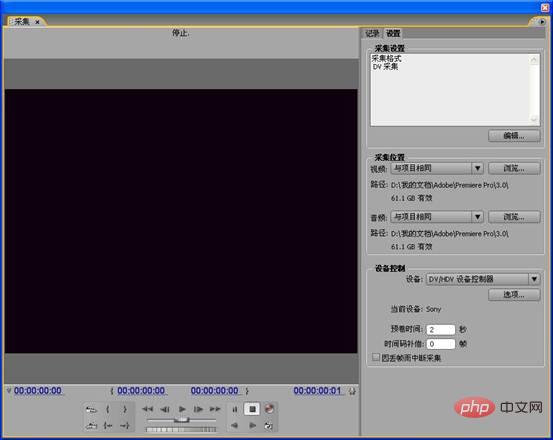
Task: Click the 选项... button
Action: 514,295
